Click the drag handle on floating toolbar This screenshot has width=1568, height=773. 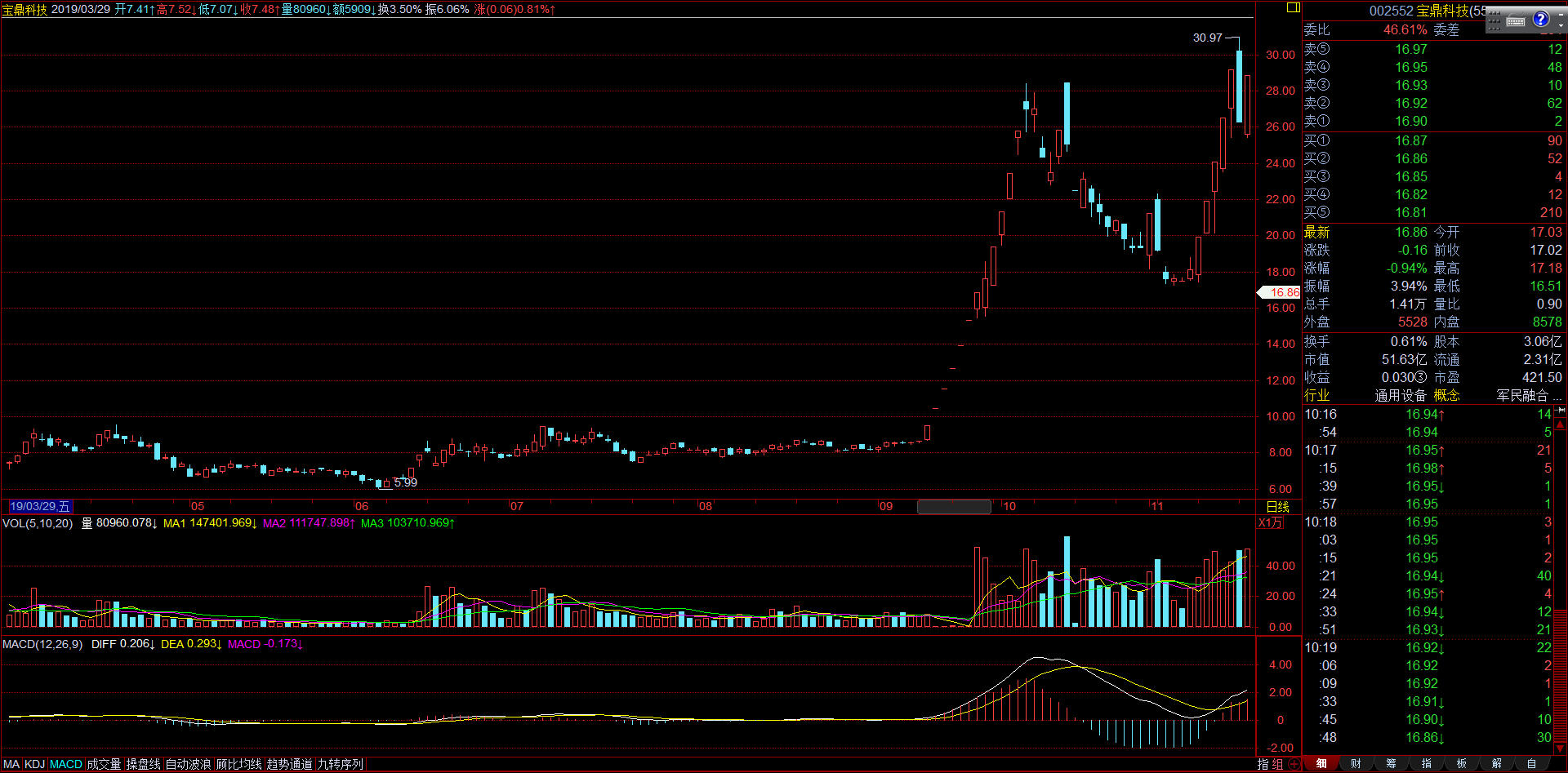pyautogui.click(x=1494, y=21)
